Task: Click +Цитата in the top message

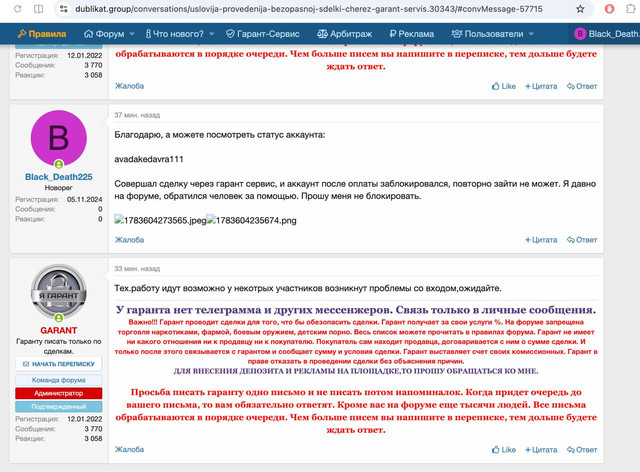Action: pos(541,86)
